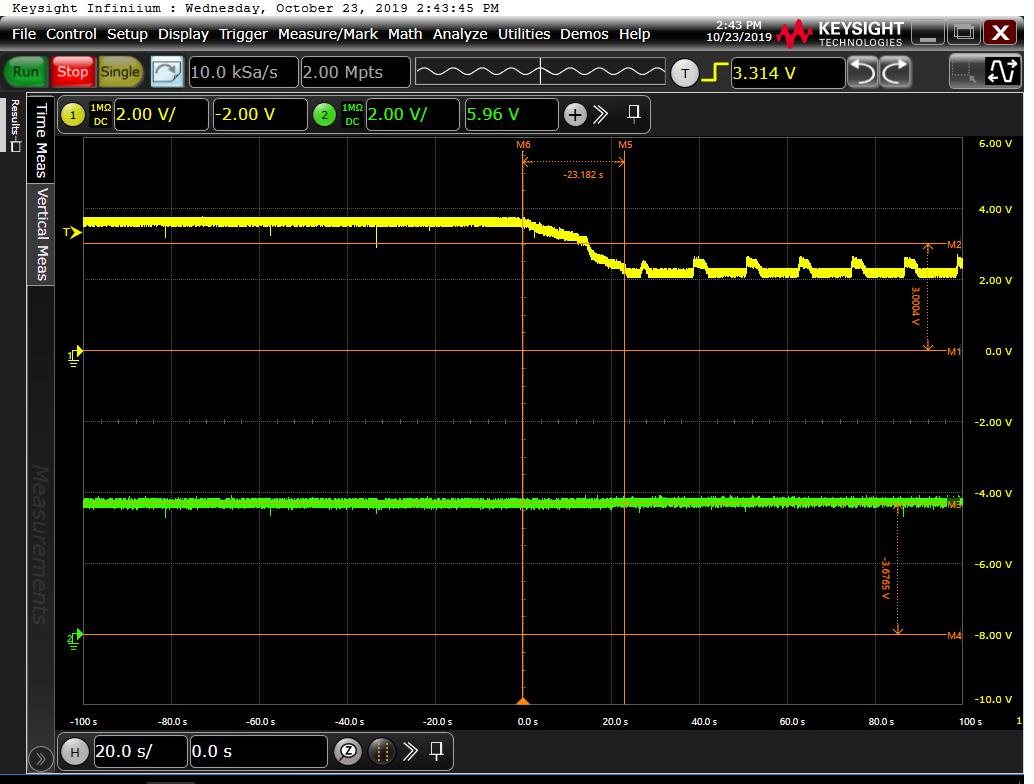Screen dimensions: 1034x784
Task: Open the Help menu
Action: click(x=634, y=34)
